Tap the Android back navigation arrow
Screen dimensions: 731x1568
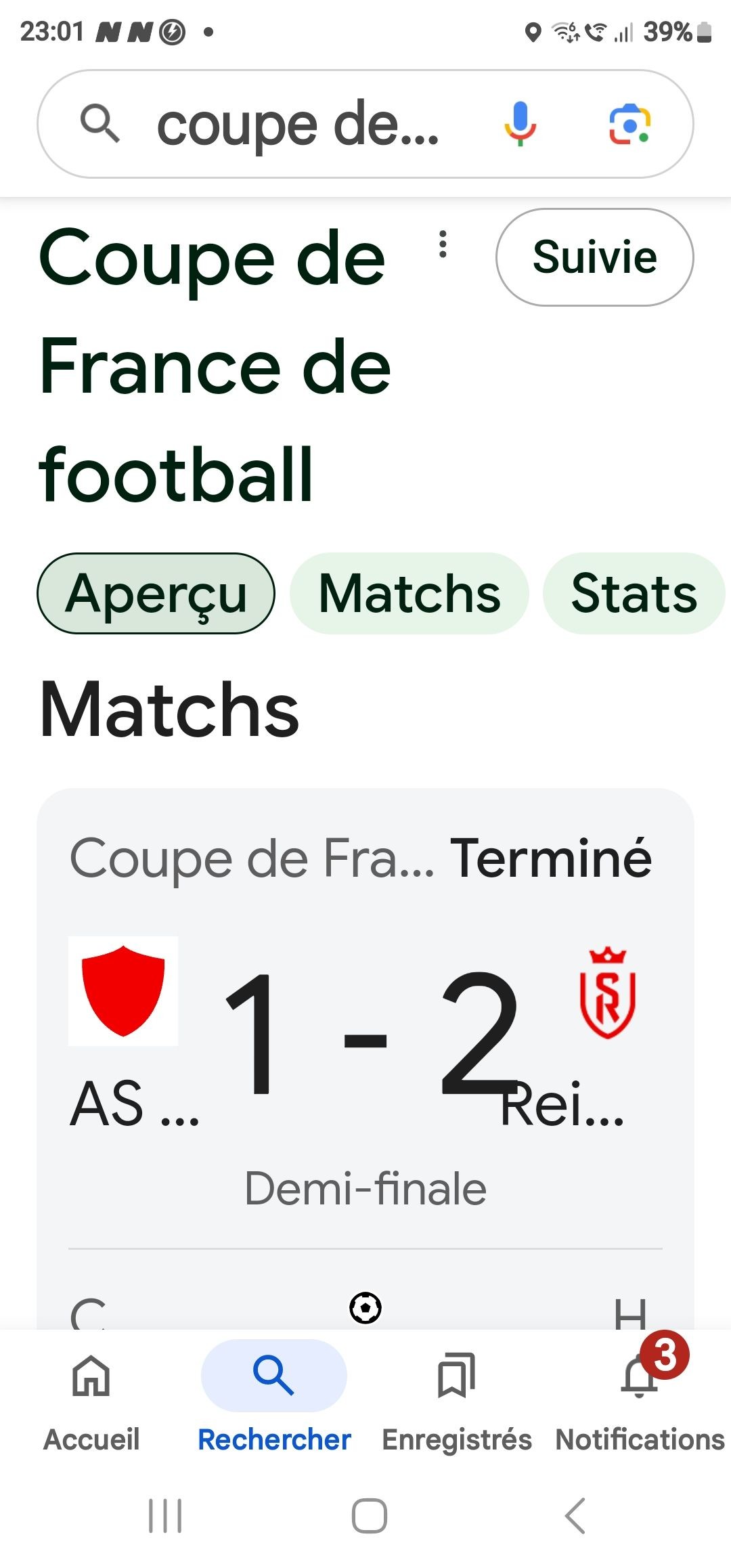pos(575,1516)
